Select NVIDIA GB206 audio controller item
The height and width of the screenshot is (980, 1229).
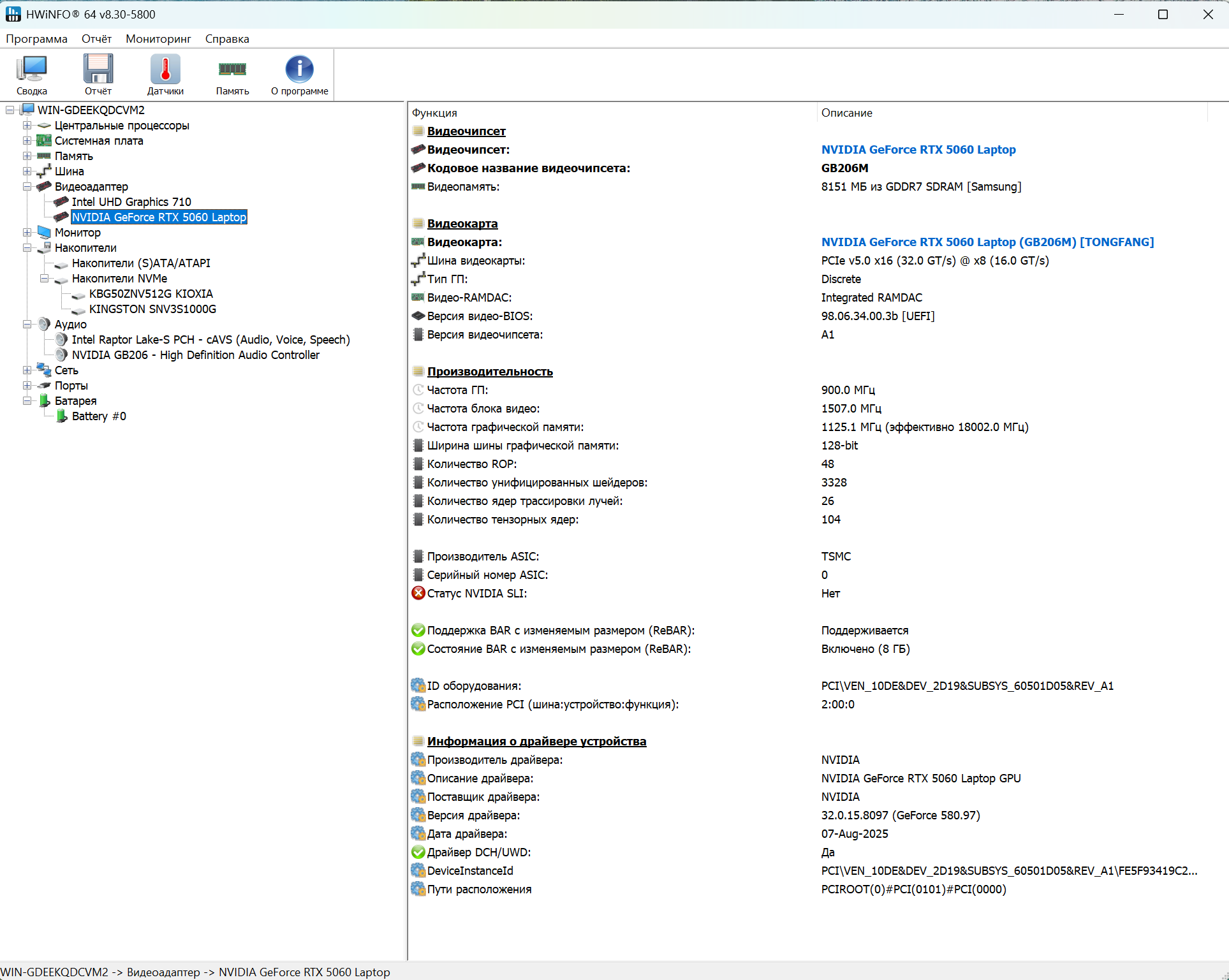point(195,355)
